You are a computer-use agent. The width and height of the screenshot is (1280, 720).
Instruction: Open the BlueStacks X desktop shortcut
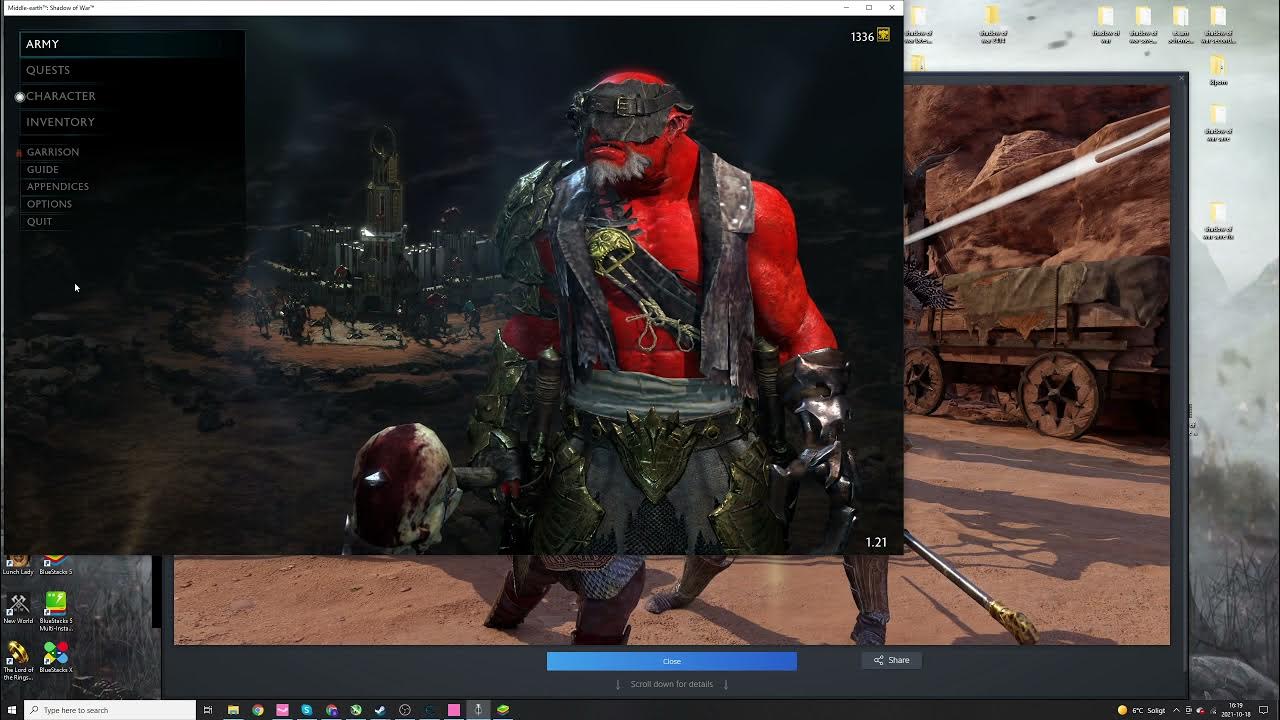click(56, 656)
